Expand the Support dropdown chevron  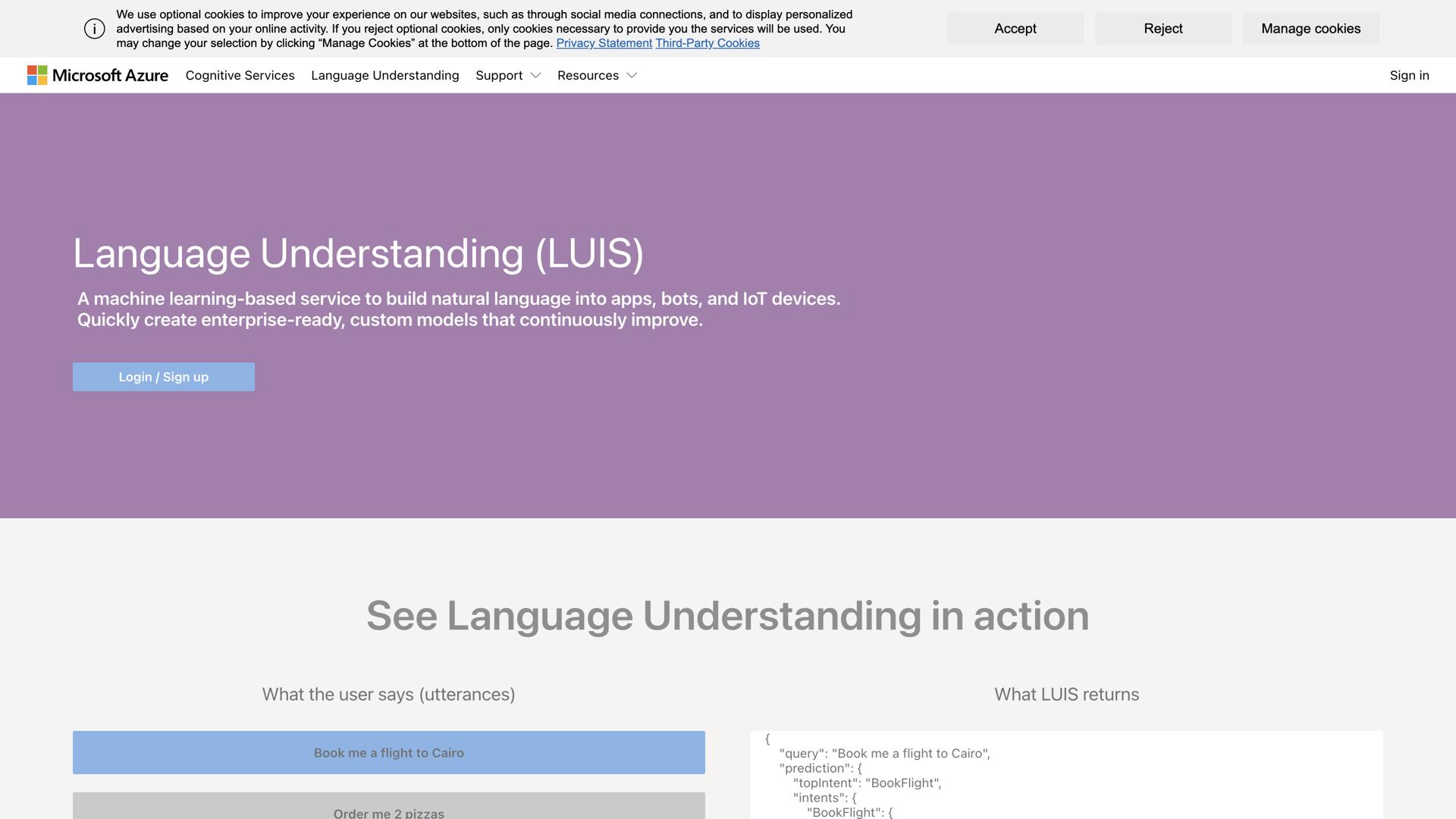[x=535, y=76]
